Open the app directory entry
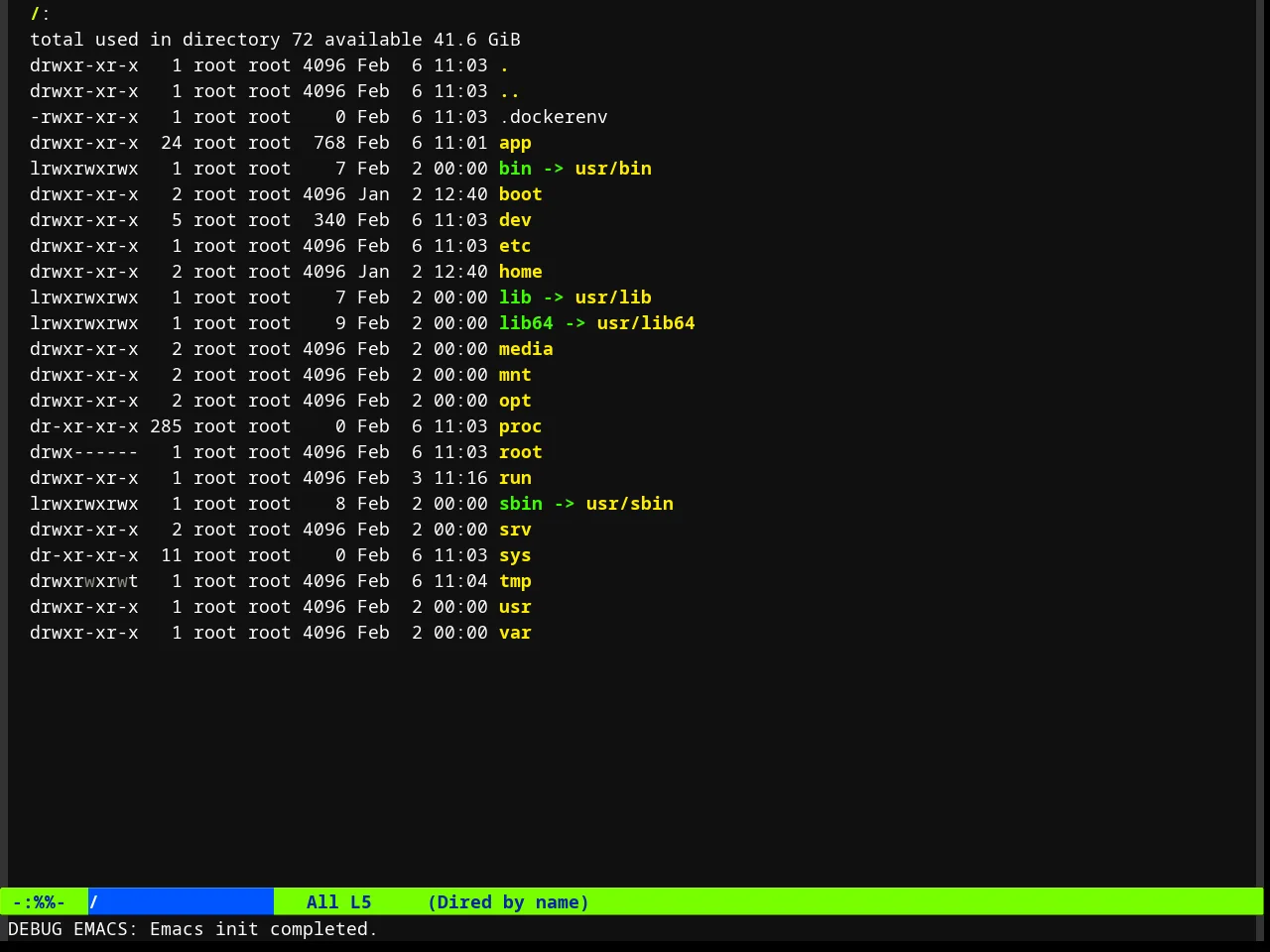The height and width of the screenshot is (952, 1270). pos(515,143)
